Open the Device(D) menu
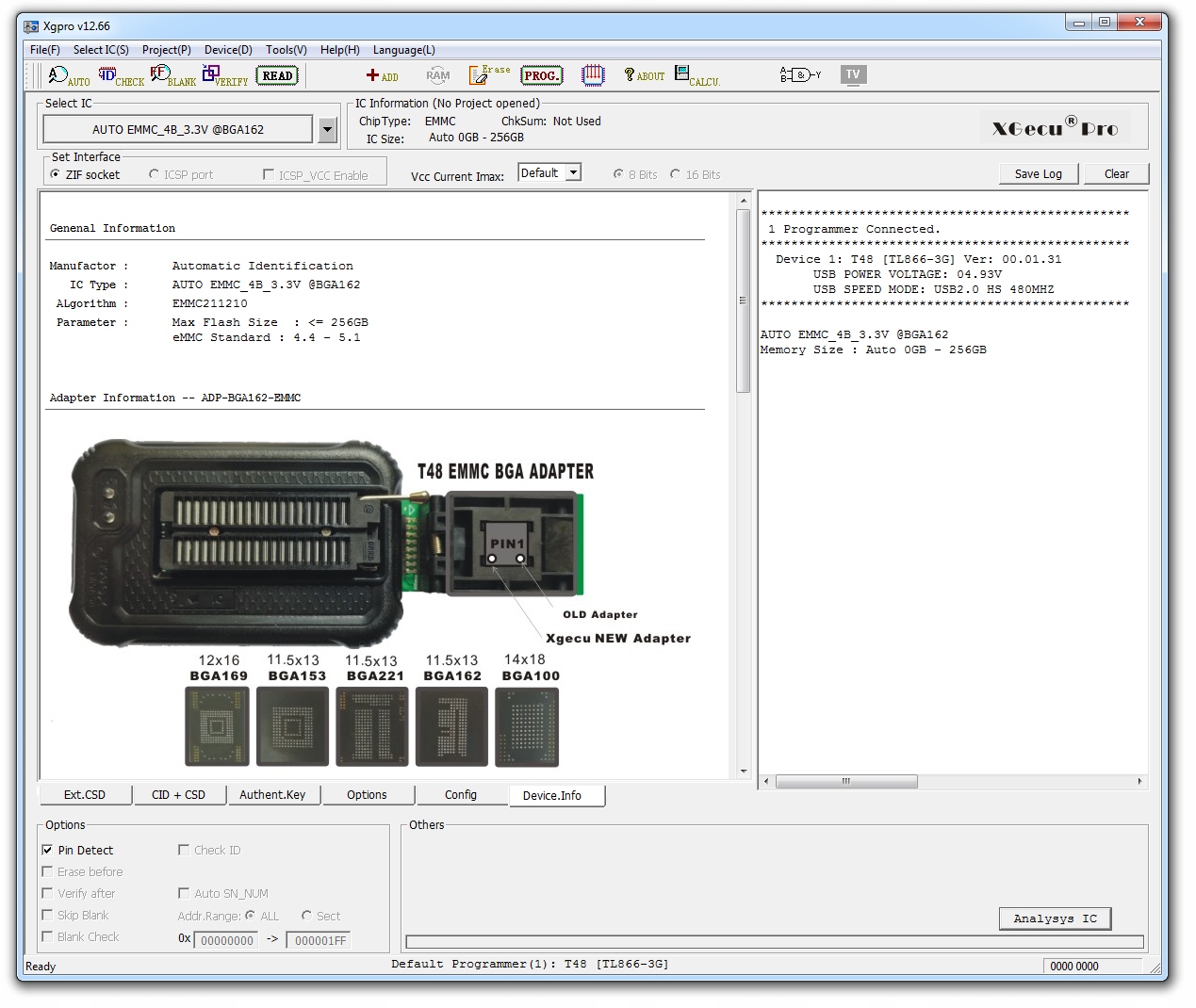This screenshot has height=1008, width=1196. point(228,50)
